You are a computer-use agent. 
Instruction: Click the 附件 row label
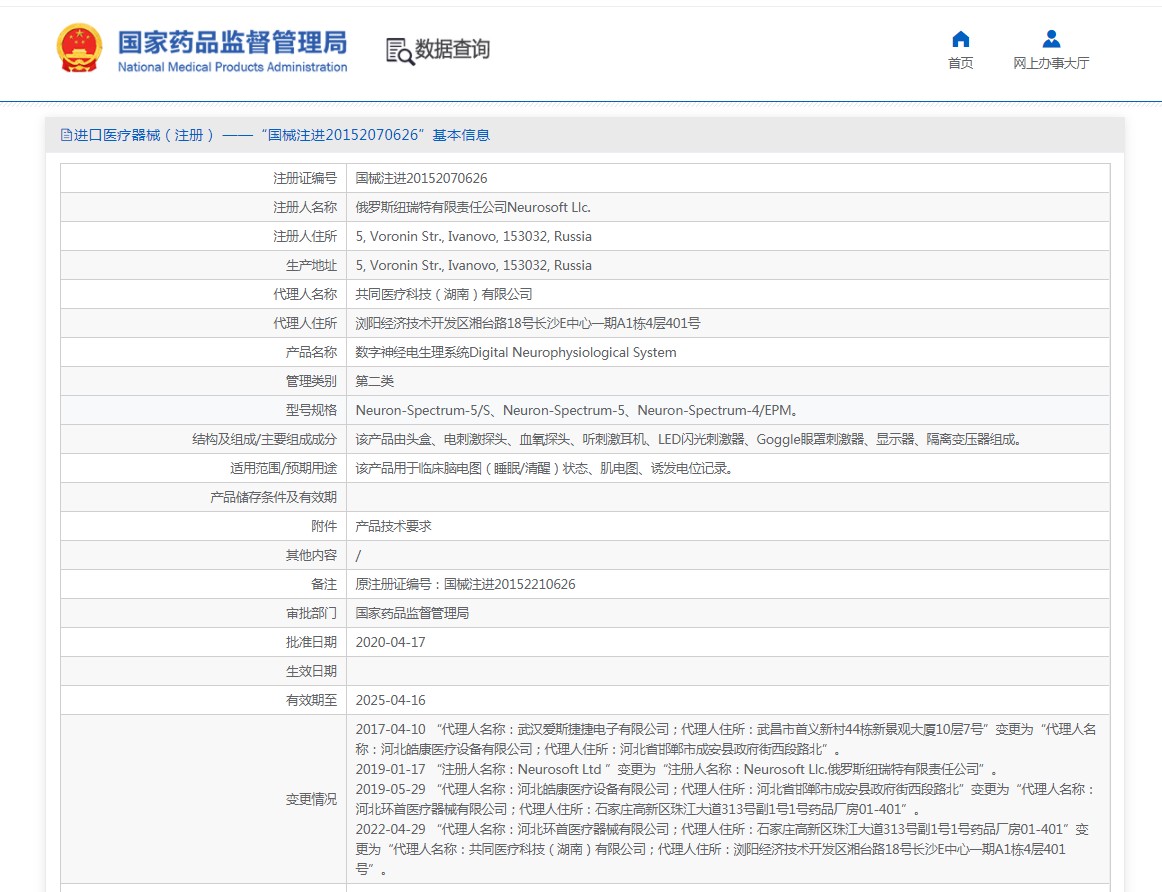(324, 526)
